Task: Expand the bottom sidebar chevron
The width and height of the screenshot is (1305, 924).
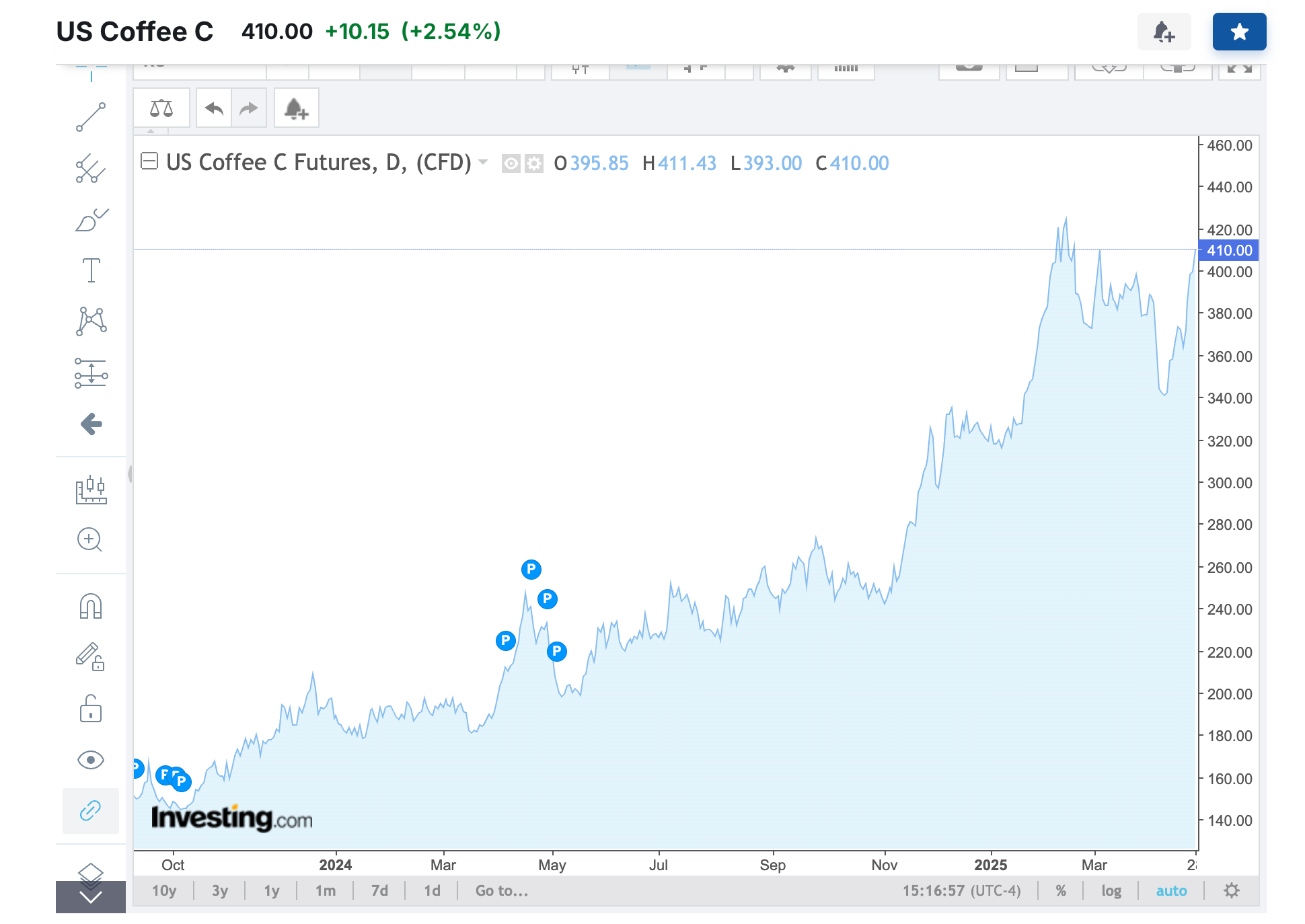Action: [91, 897]
